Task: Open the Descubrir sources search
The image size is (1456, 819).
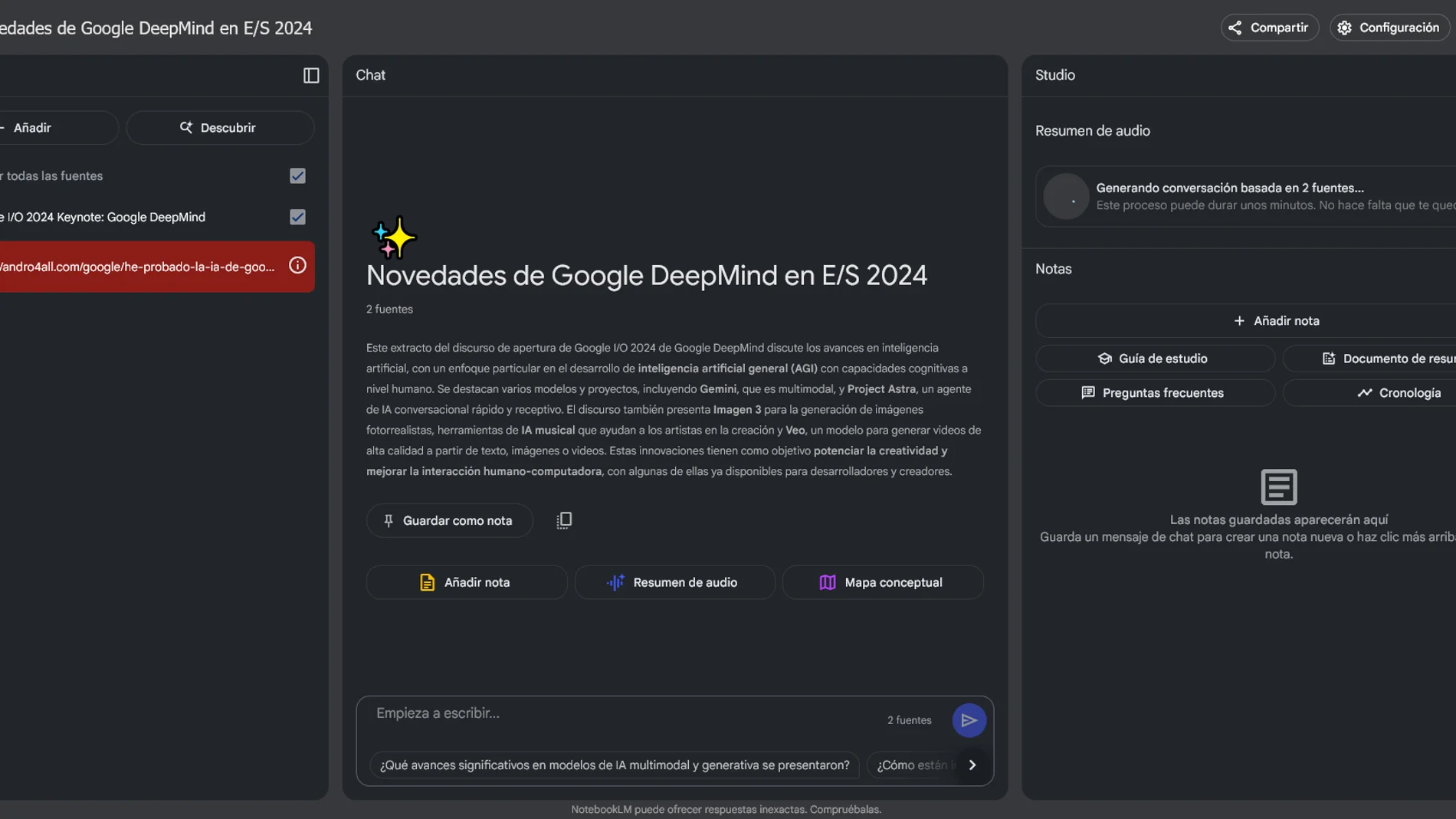Action: pyautogui.click(x=220, y=128)
